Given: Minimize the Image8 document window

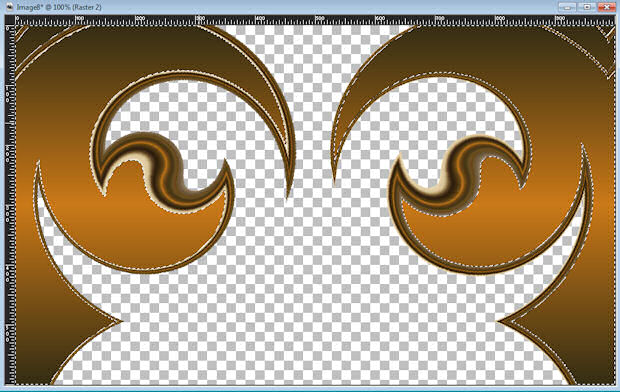Looking at the screenshot, I should click(x=567, y=7).
